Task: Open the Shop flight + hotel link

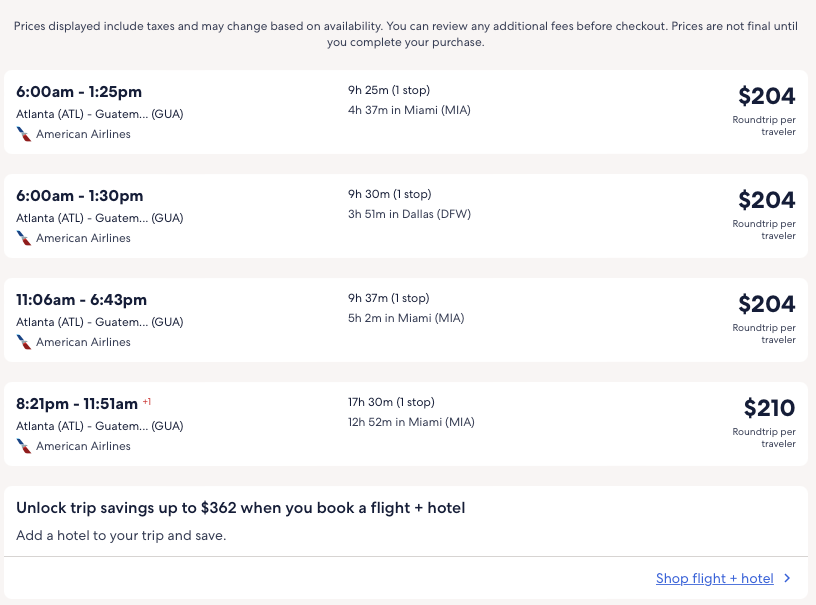Action: (x=714, y=578)
